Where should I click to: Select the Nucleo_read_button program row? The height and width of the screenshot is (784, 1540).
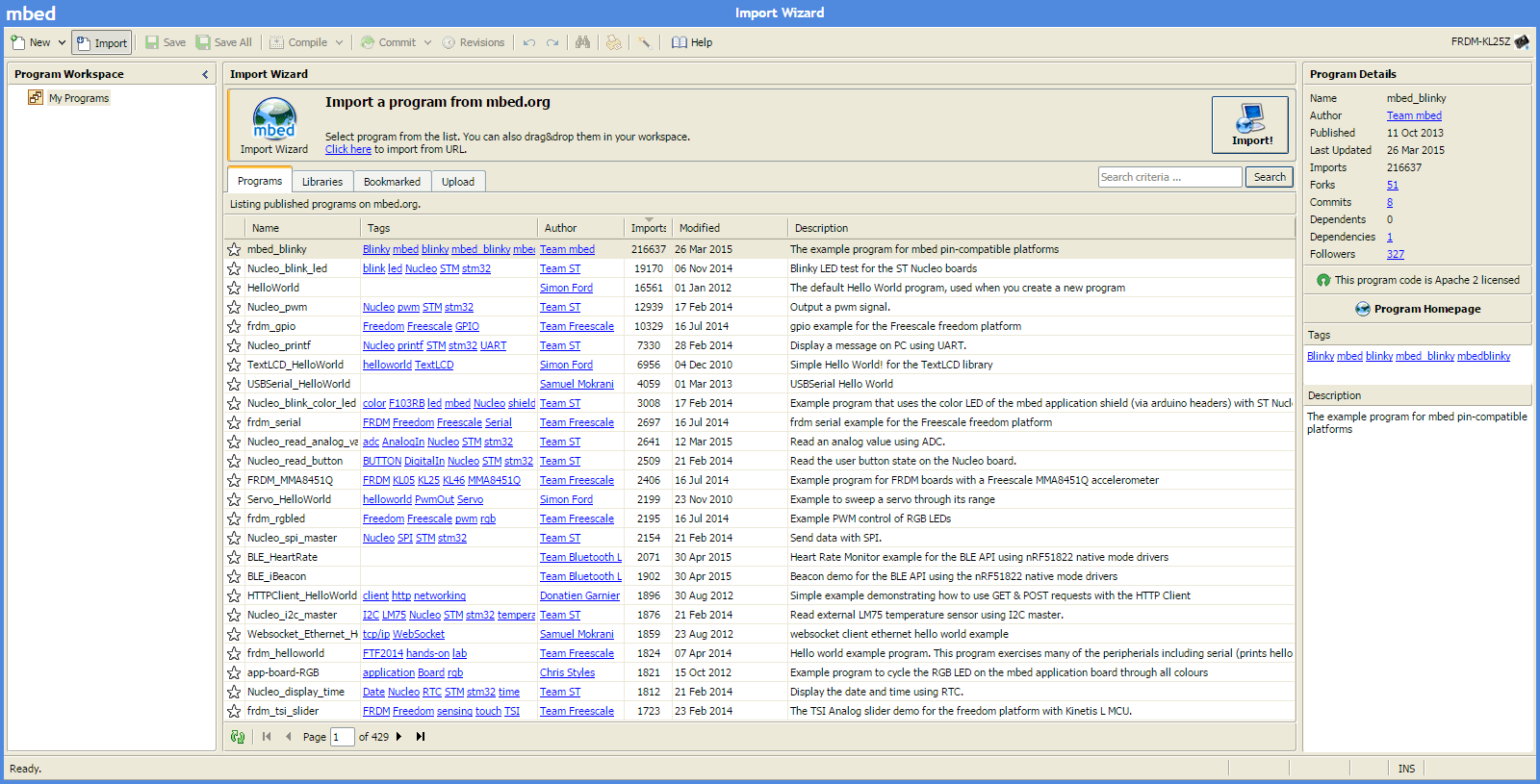(x=760, y=461)
